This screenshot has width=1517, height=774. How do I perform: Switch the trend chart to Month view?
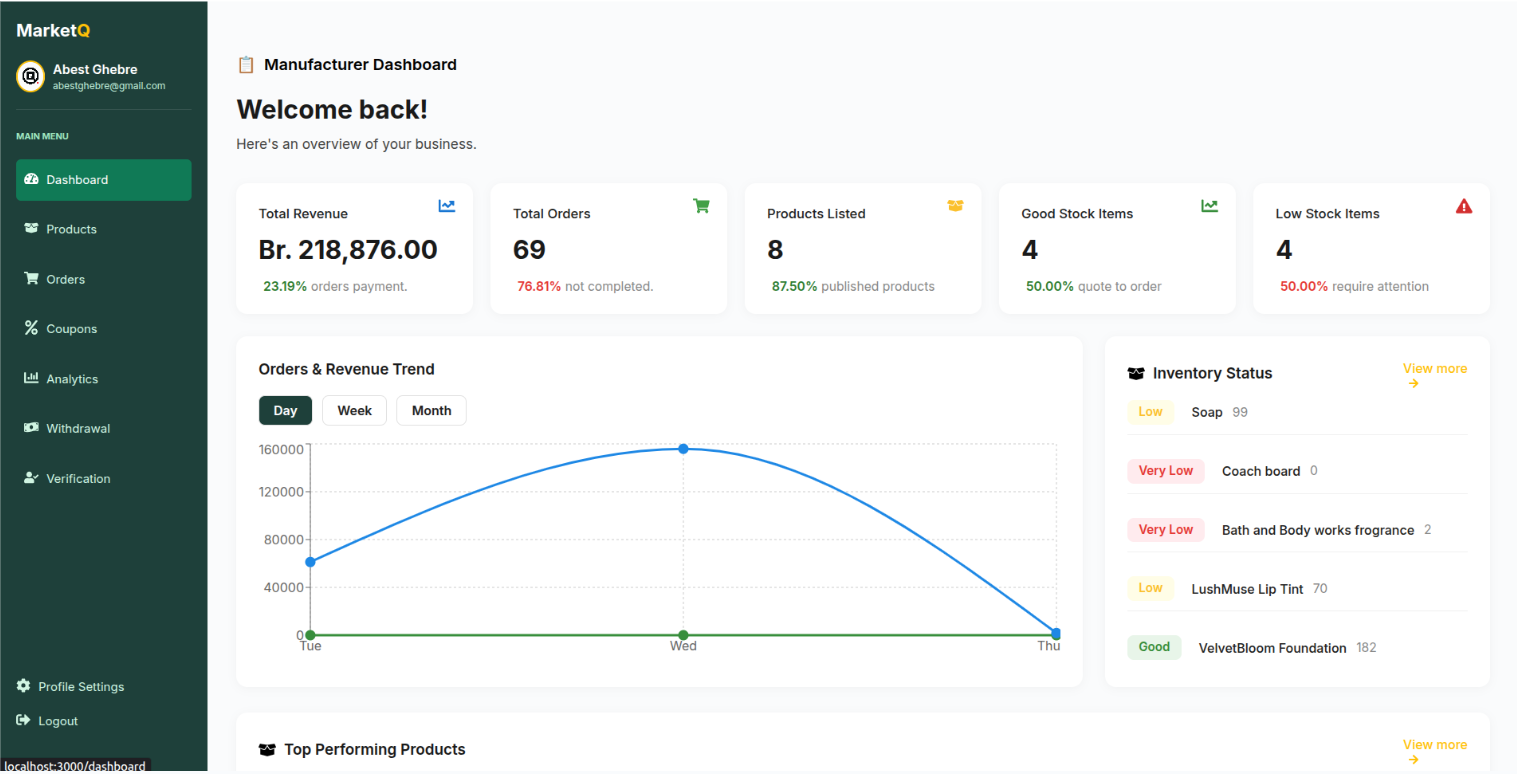click(431, 411)
